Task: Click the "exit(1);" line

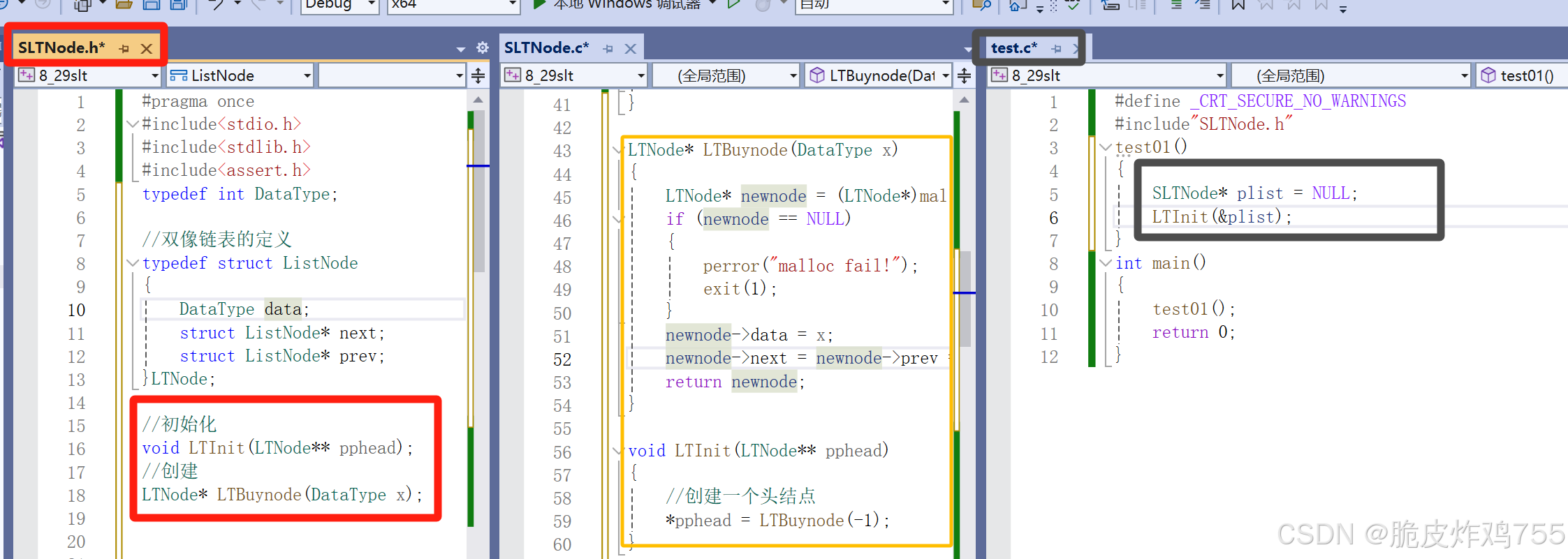Action: (740, 289)
